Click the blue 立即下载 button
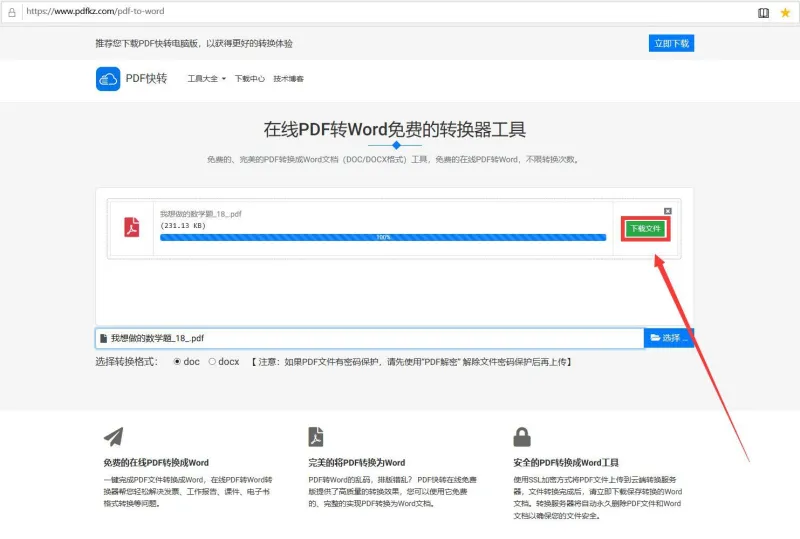The height and width of the screenshot is (539, 800). coord(671,43)
